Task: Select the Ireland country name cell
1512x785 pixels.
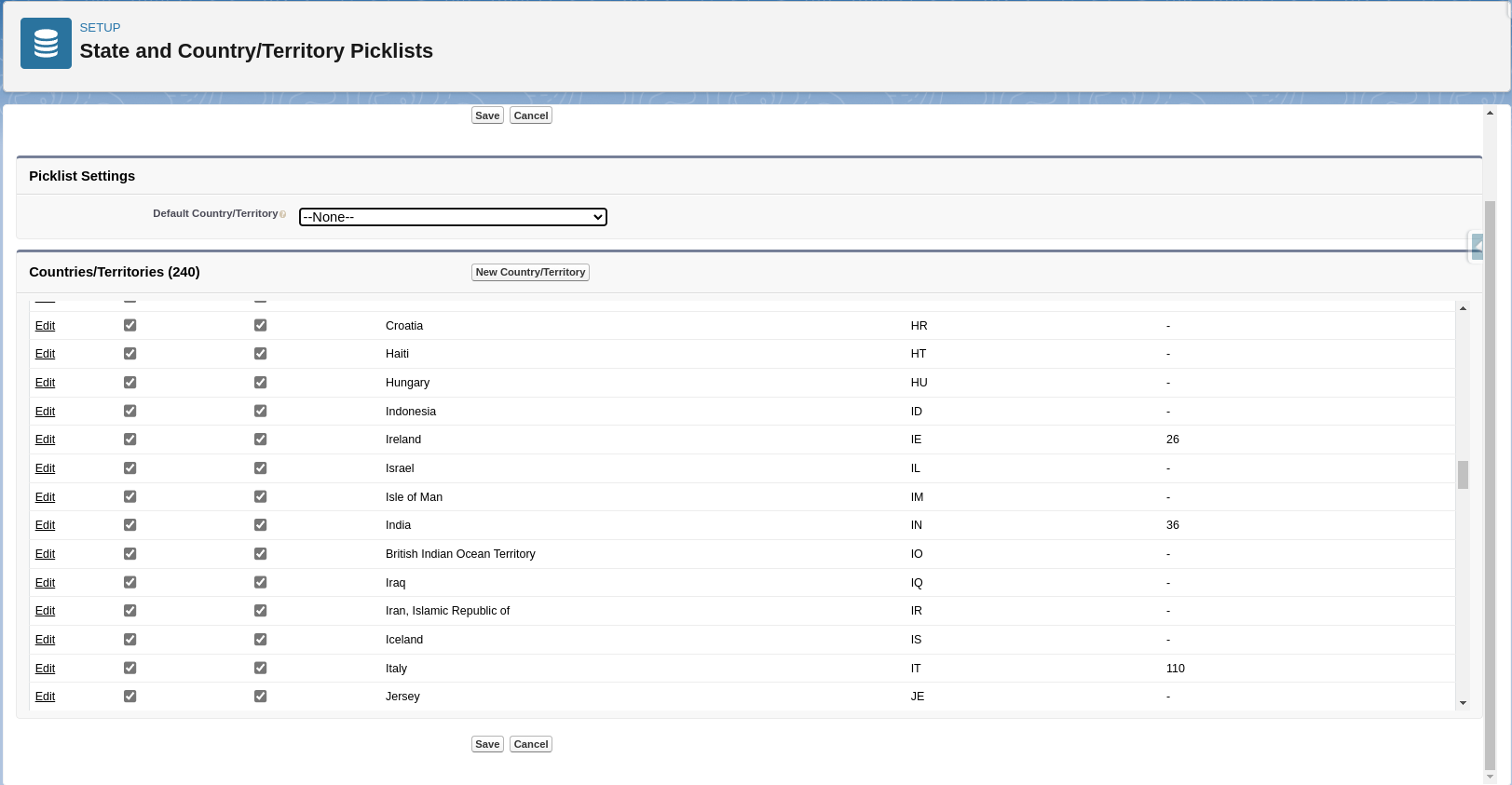Action: point(403,440)
